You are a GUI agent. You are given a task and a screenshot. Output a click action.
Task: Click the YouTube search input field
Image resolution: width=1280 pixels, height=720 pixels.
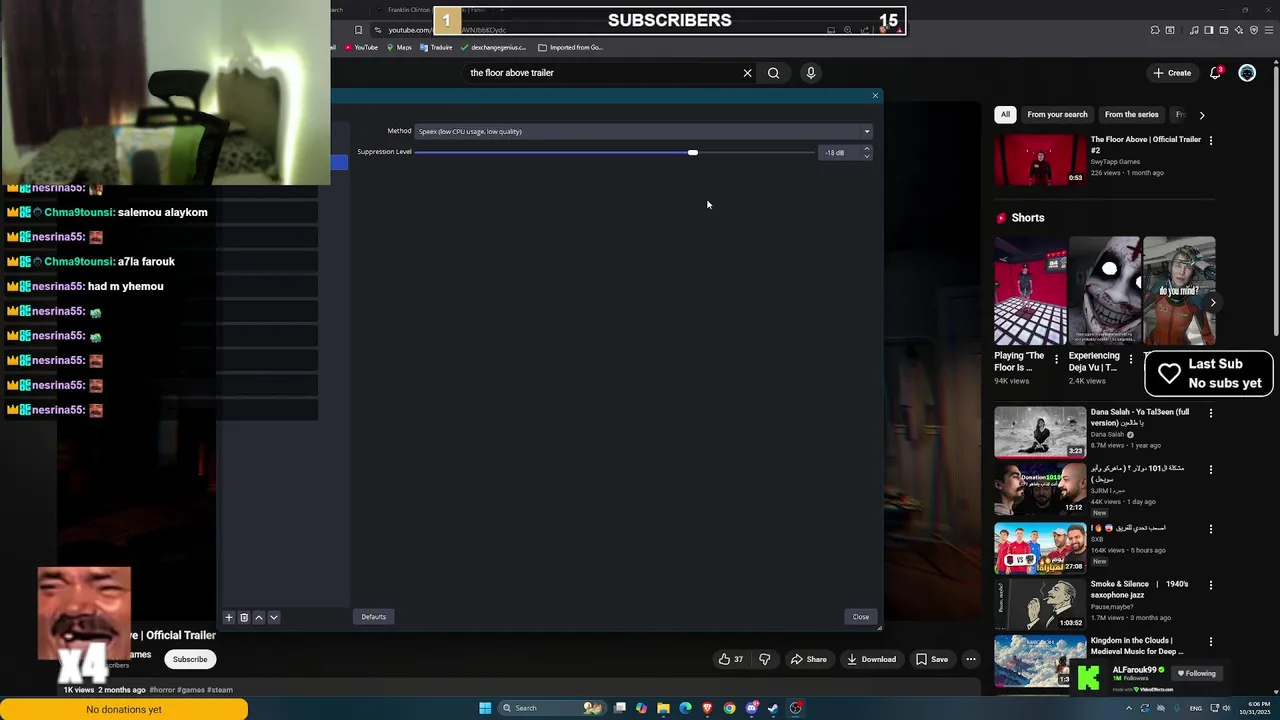pos(600,73)
